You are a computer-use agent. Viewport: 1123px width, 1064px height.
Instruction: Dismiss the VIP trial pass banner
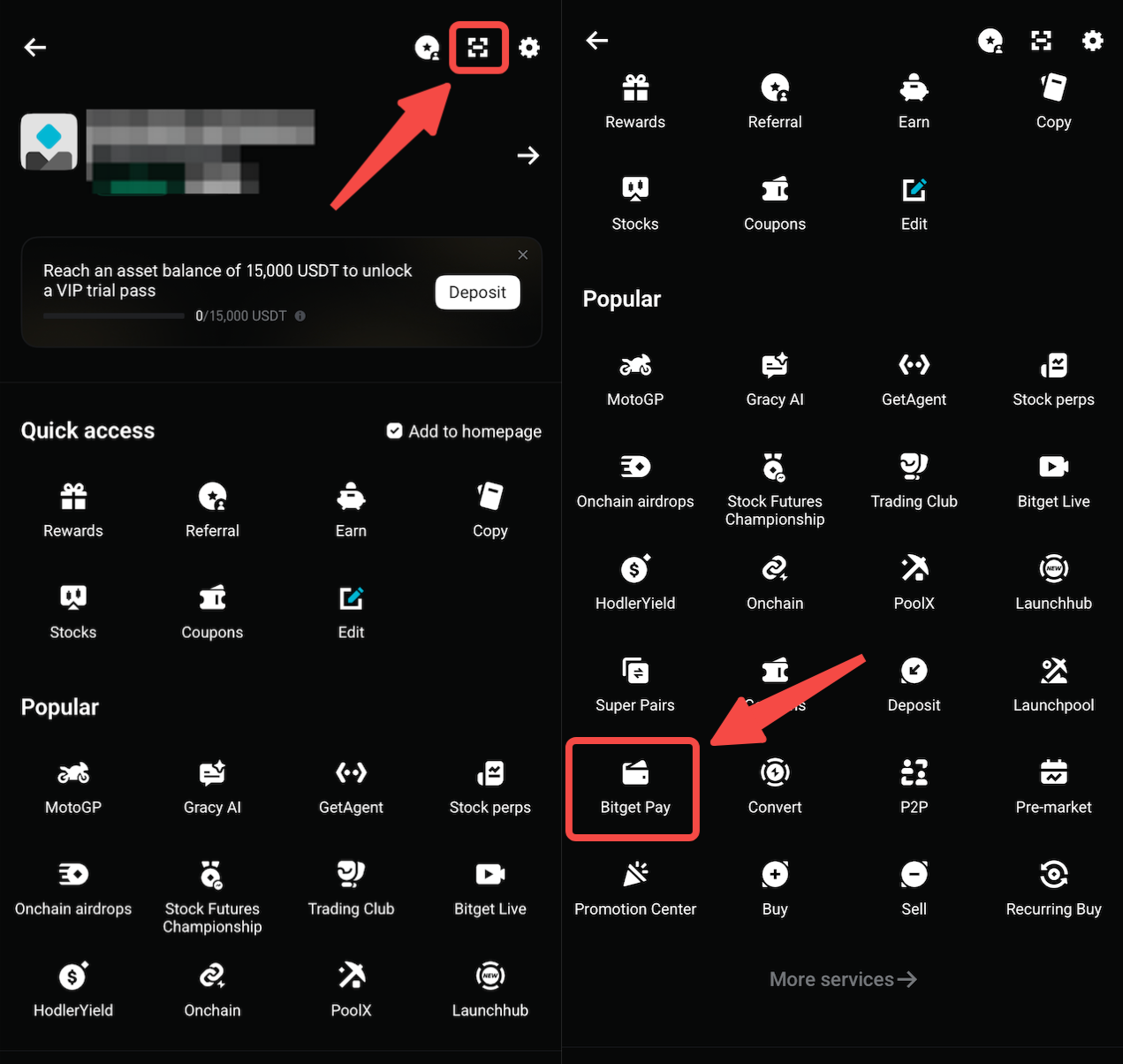[x=522, y=255]
